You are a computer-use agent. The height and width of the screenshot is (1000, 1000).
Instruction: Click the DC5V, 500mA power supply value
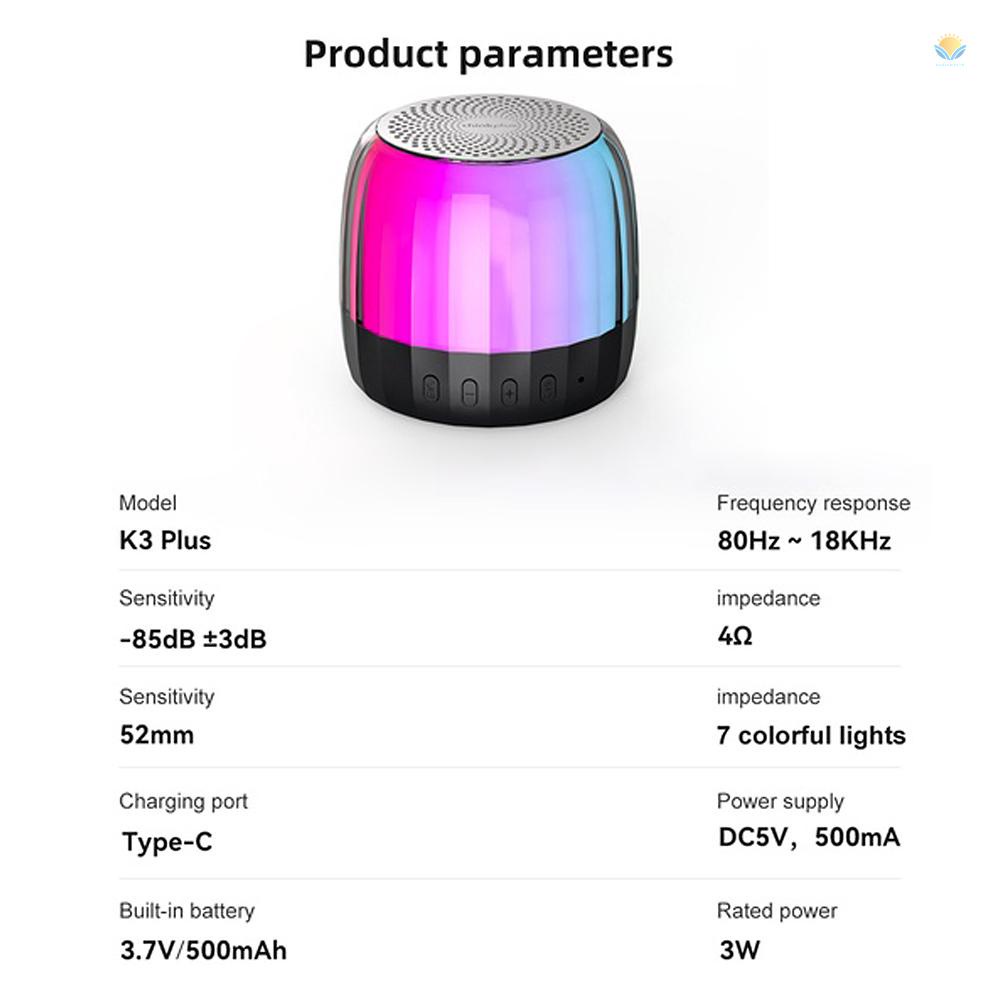[809, 837]
